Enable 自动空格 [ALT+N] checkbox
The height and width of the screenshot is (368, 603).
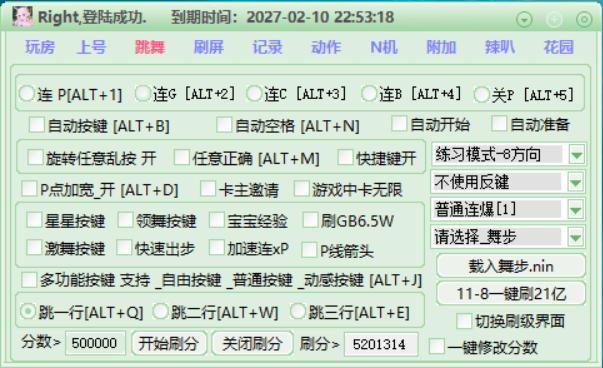click(224, 125)
